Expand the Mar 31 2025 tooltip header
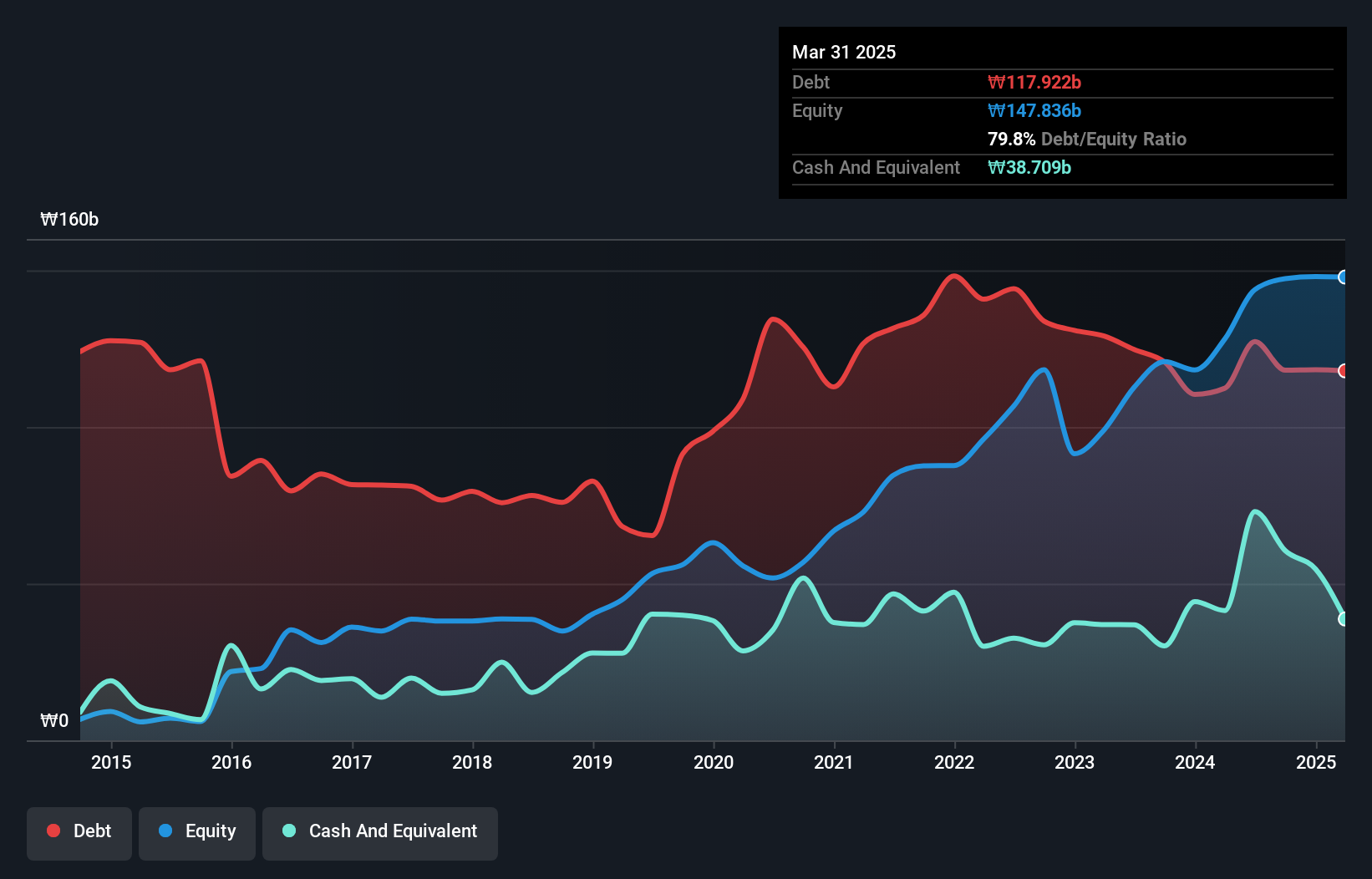 pyautogui.click(x=844, y=52)
